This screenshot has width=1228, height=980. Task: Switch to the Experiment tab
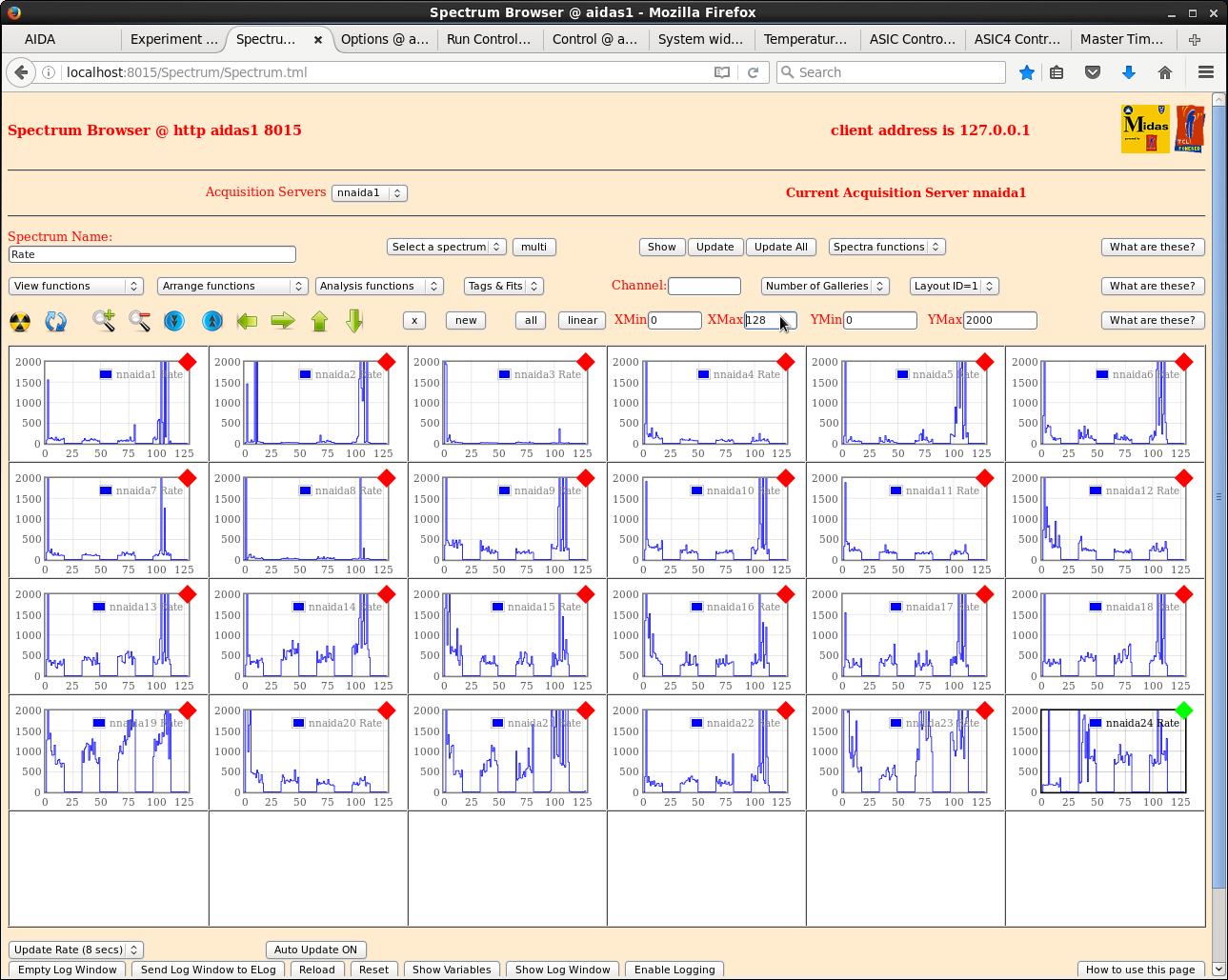tap(174, 39)
